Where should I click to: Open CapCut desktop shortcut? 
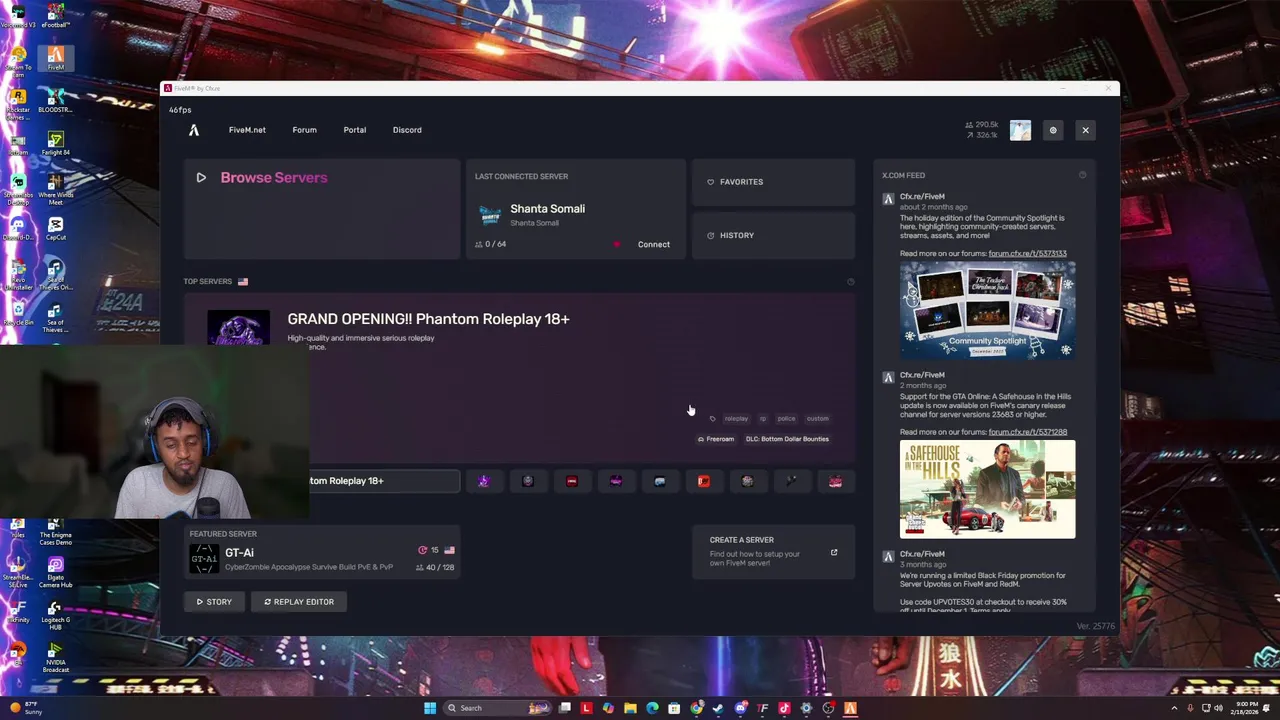click(x=56, y=228)
